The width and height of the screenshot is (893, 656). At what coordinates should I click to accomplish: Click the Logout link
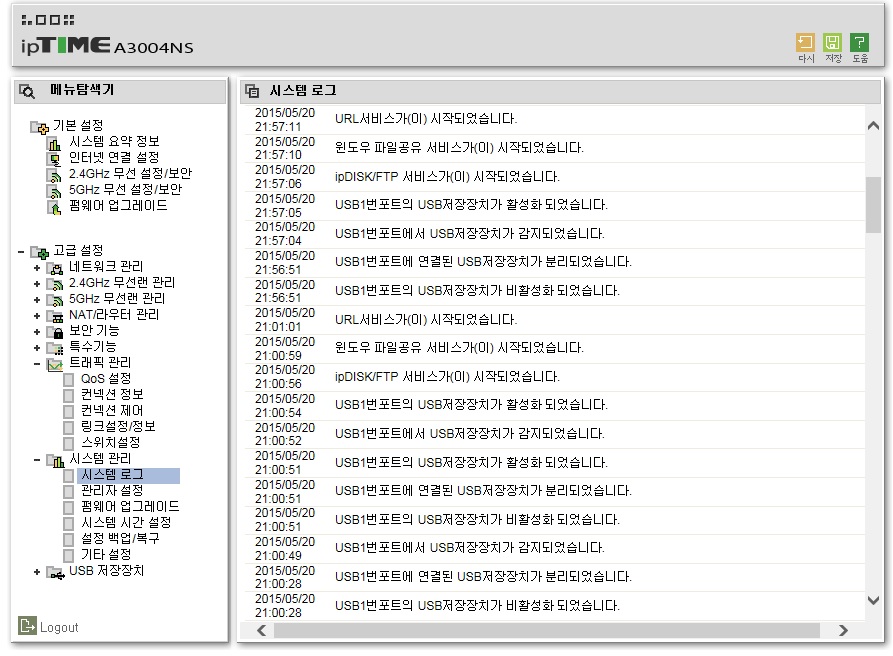click(x=59, y=628)
